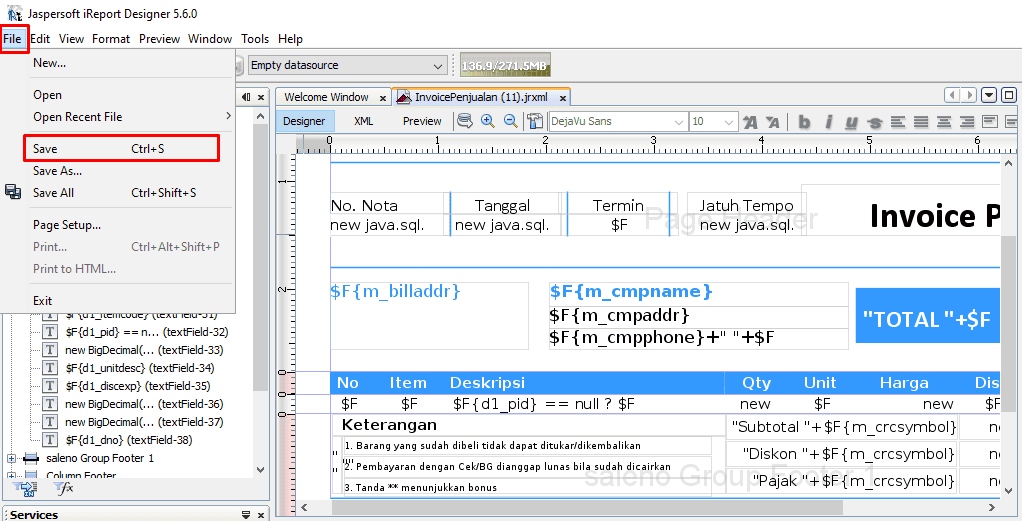Select the $F{m_cmpname} field in the designer
The image size is (1022, 521).
click(698, 292)
